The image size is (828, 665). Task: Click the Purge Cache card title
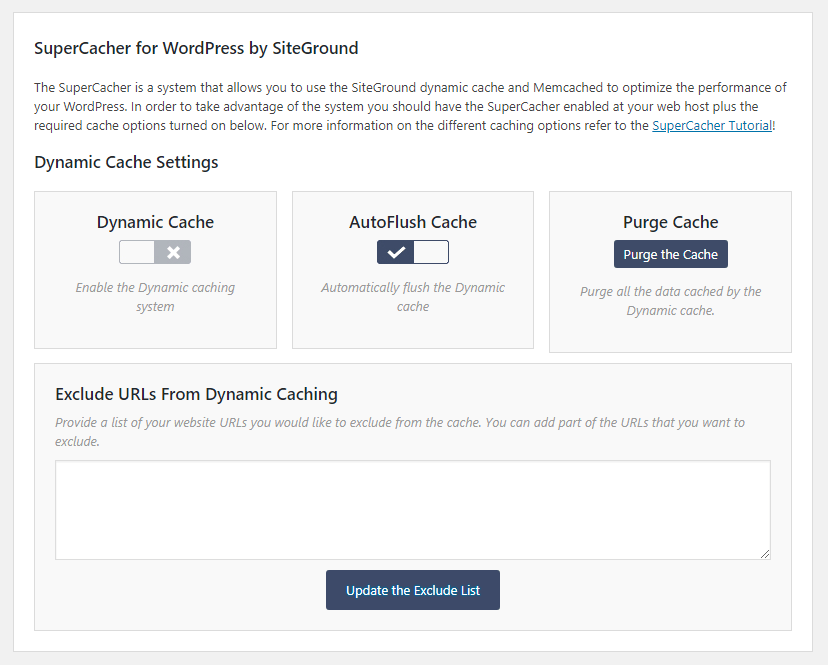pyautogui.click(x=670, y=222)
